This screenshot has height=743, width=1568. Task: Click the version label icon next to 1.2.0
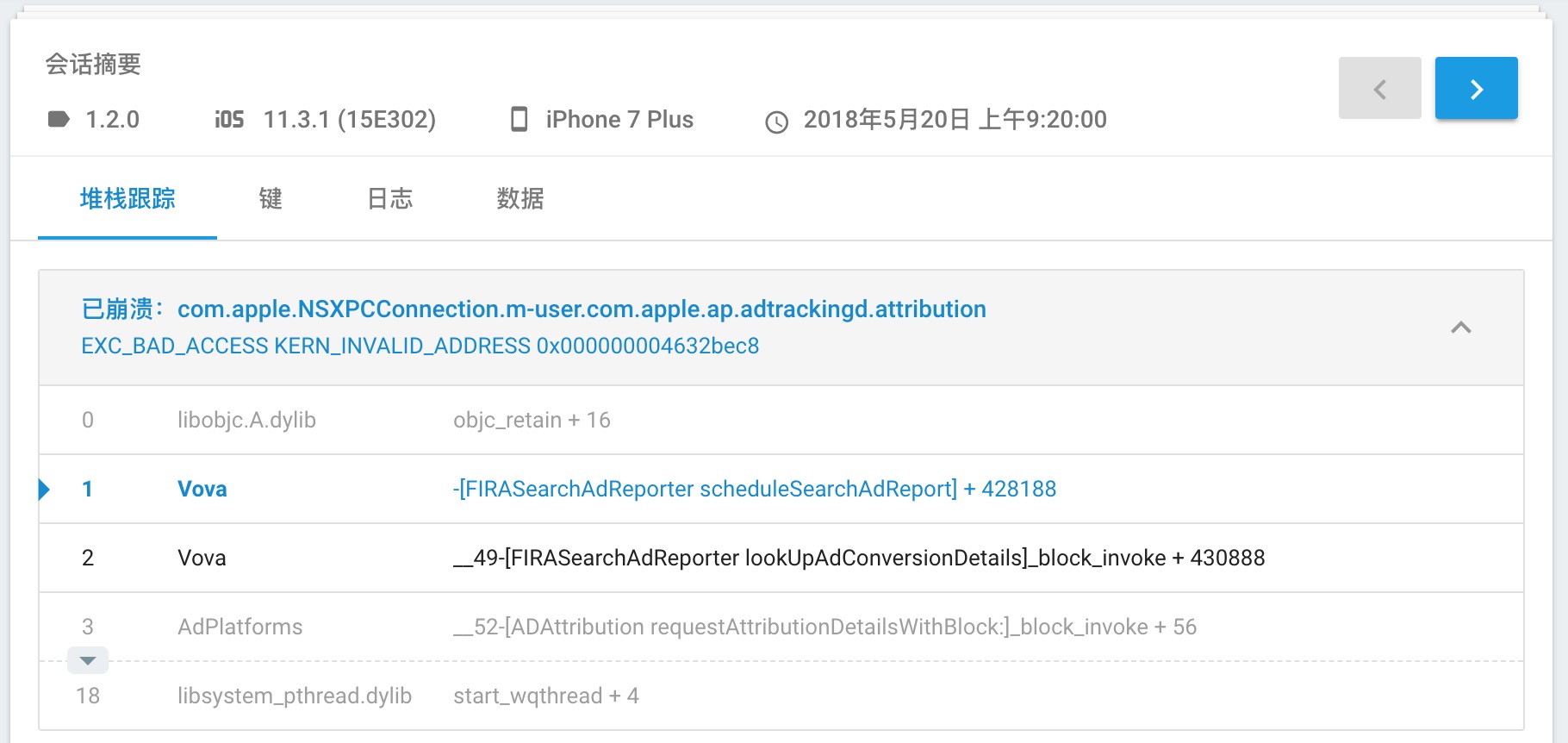pos(59,120)
